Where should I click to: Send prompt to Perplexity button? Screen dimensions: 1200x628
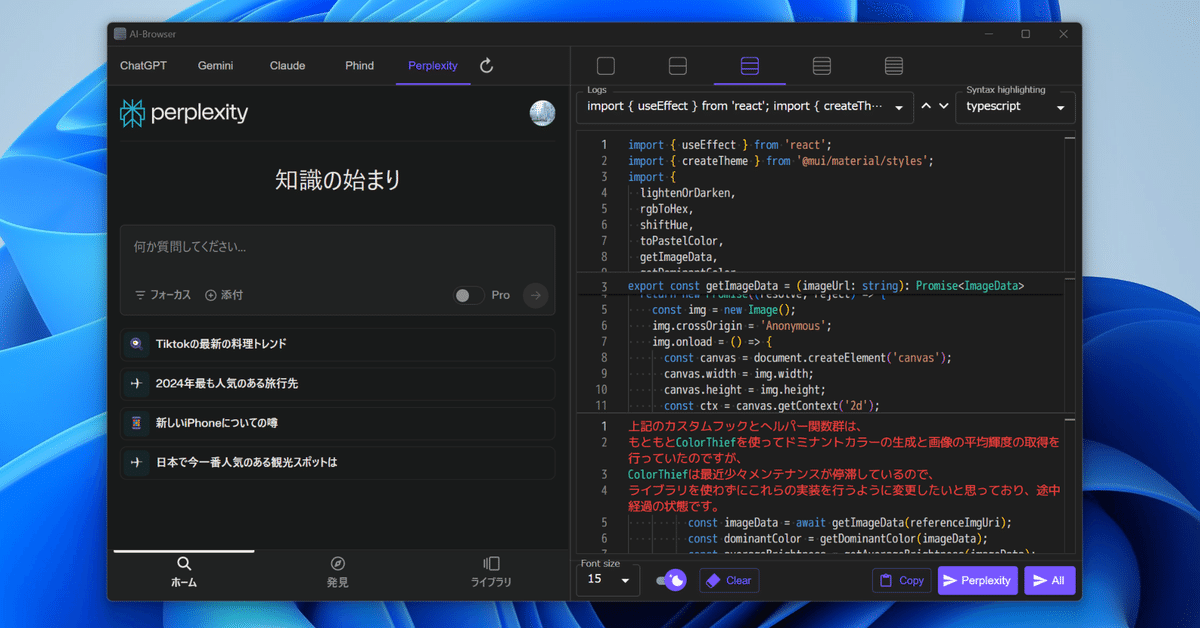point(978,580)
